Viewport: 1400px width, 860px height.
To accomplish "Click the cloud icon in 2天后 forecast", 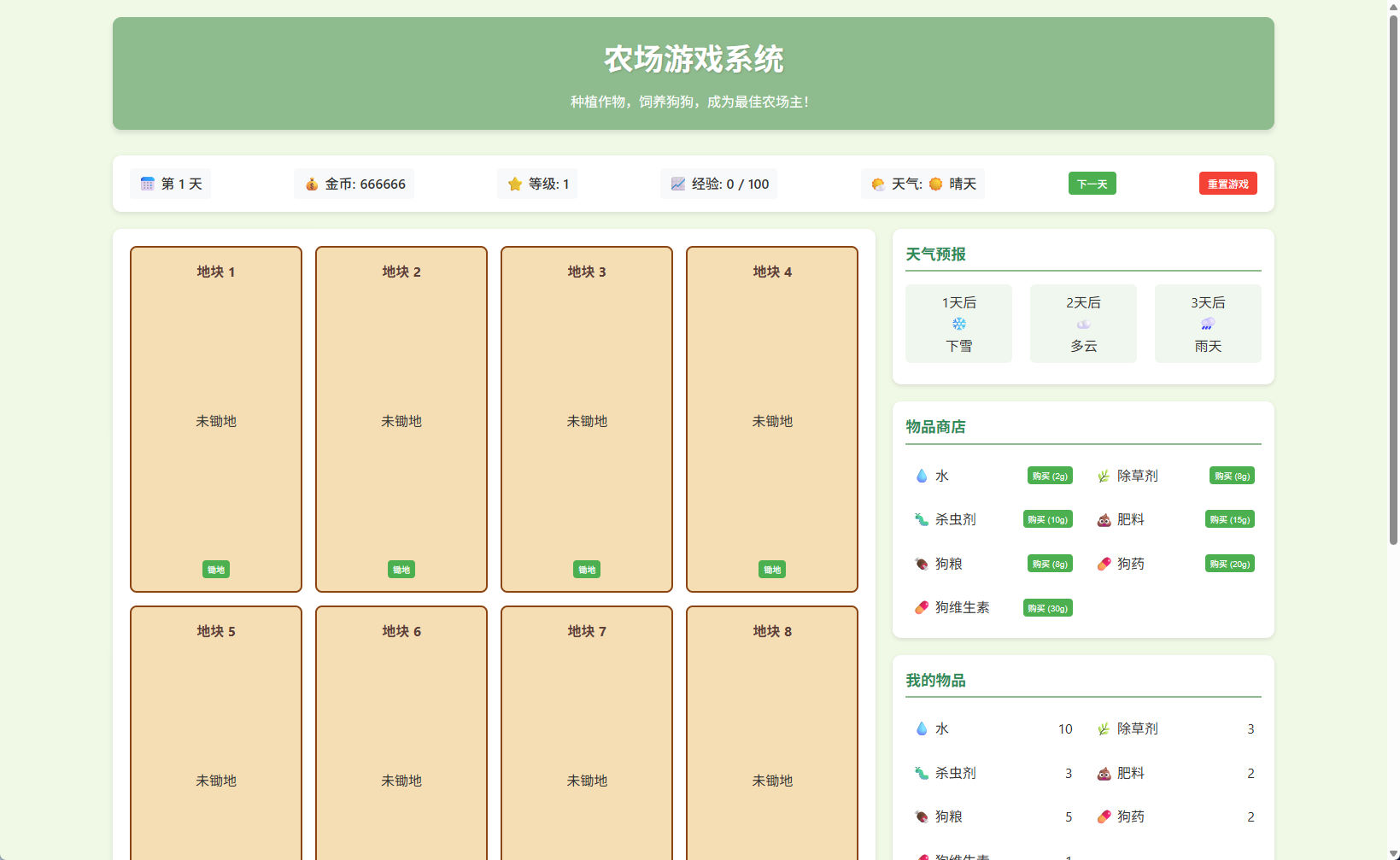I will 1083,324.
